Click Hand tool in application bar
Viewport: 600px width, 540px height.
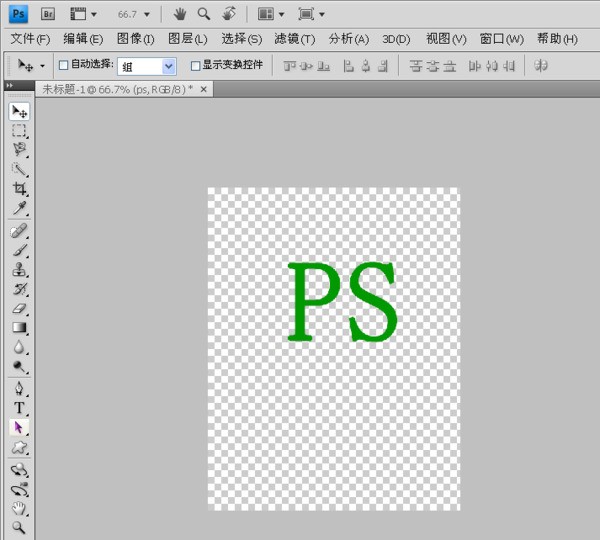pyautogui.click(x=179, y=14)
